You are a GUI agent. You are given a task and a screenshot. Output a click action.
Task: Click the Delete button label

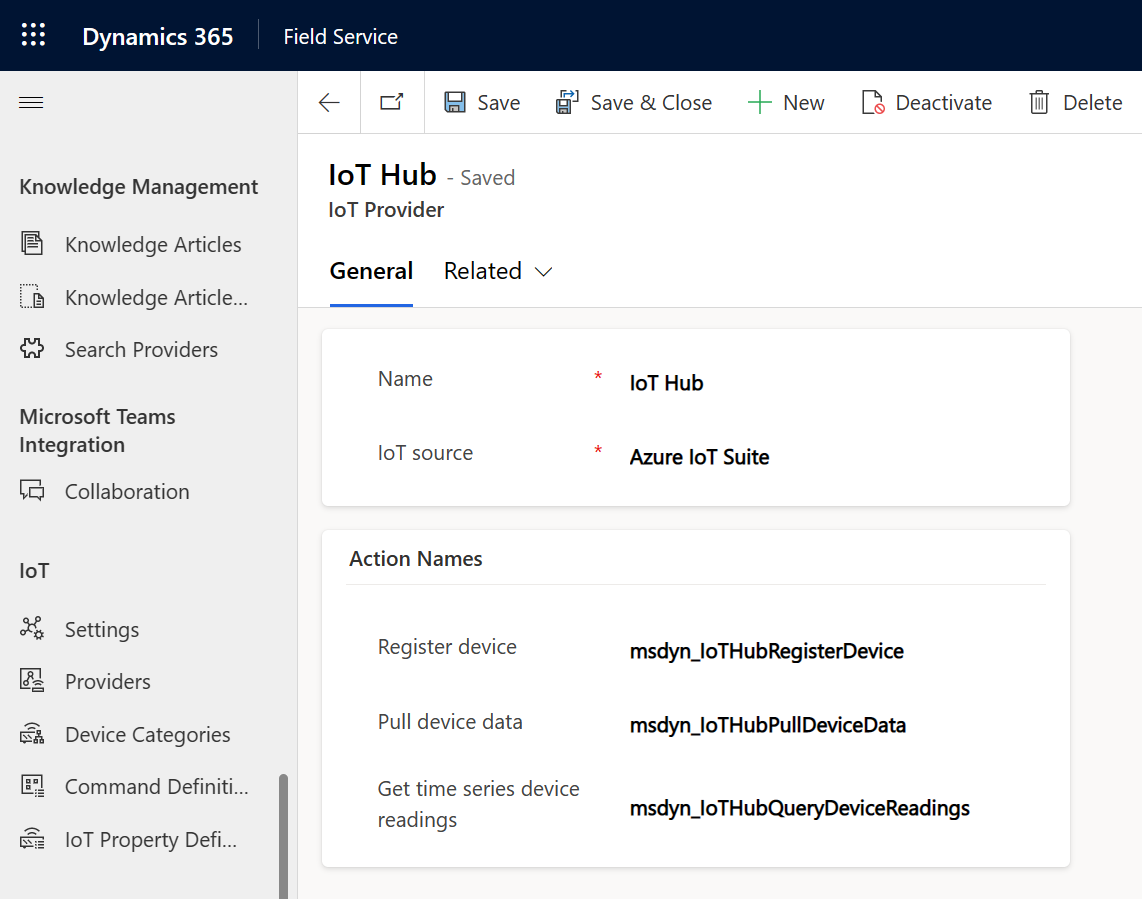(x=1092, y=103)
